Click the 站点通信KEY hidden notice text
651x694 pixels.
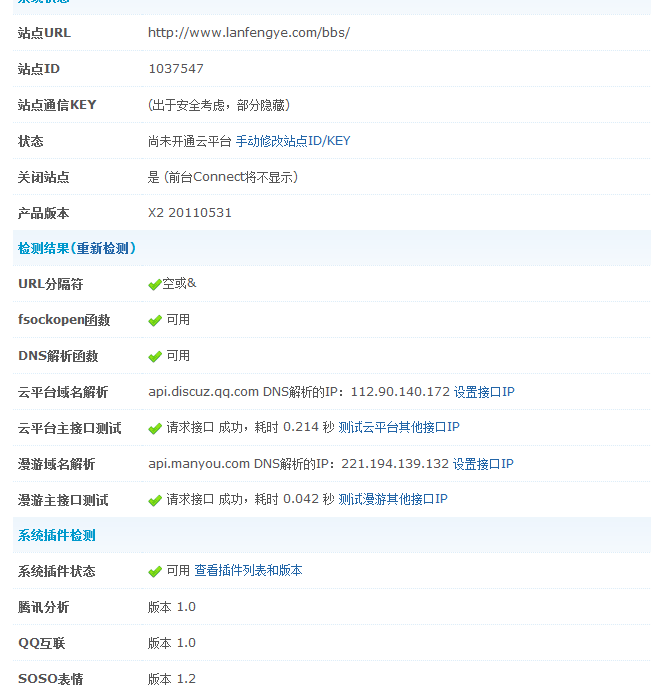pyautogui.click(x=219, y=105)
